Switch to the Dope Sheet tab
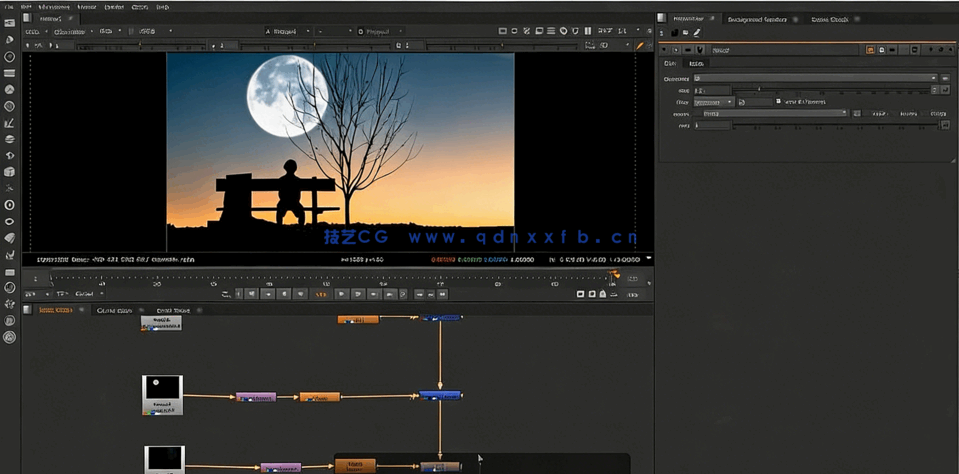Image resolution: width=959 pixels, height=474 pixels. pyautogui.click(x=172, y=311)
